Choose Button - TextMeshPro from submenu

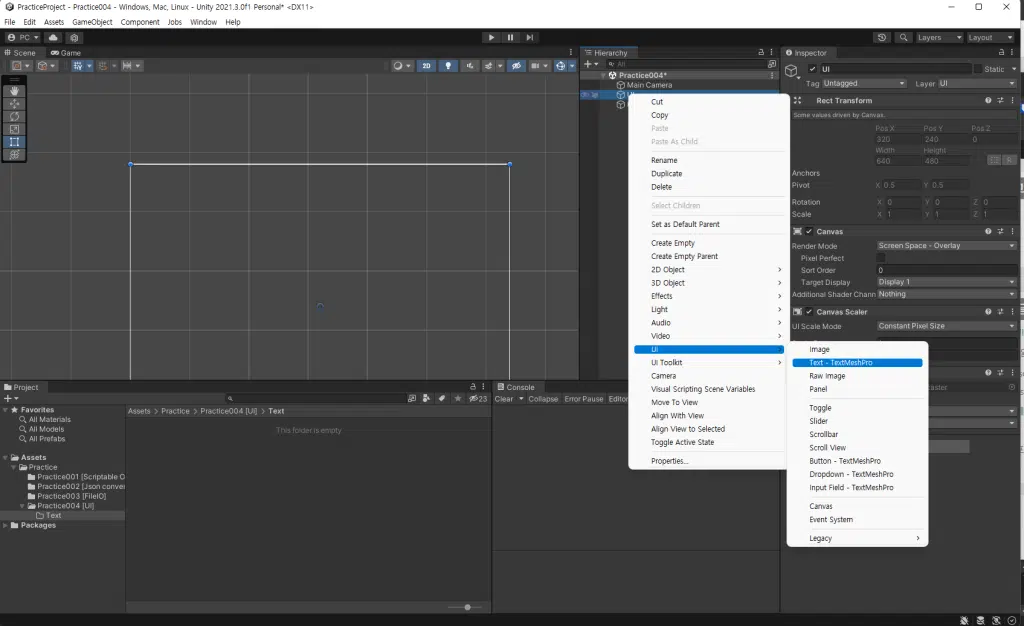844,461
